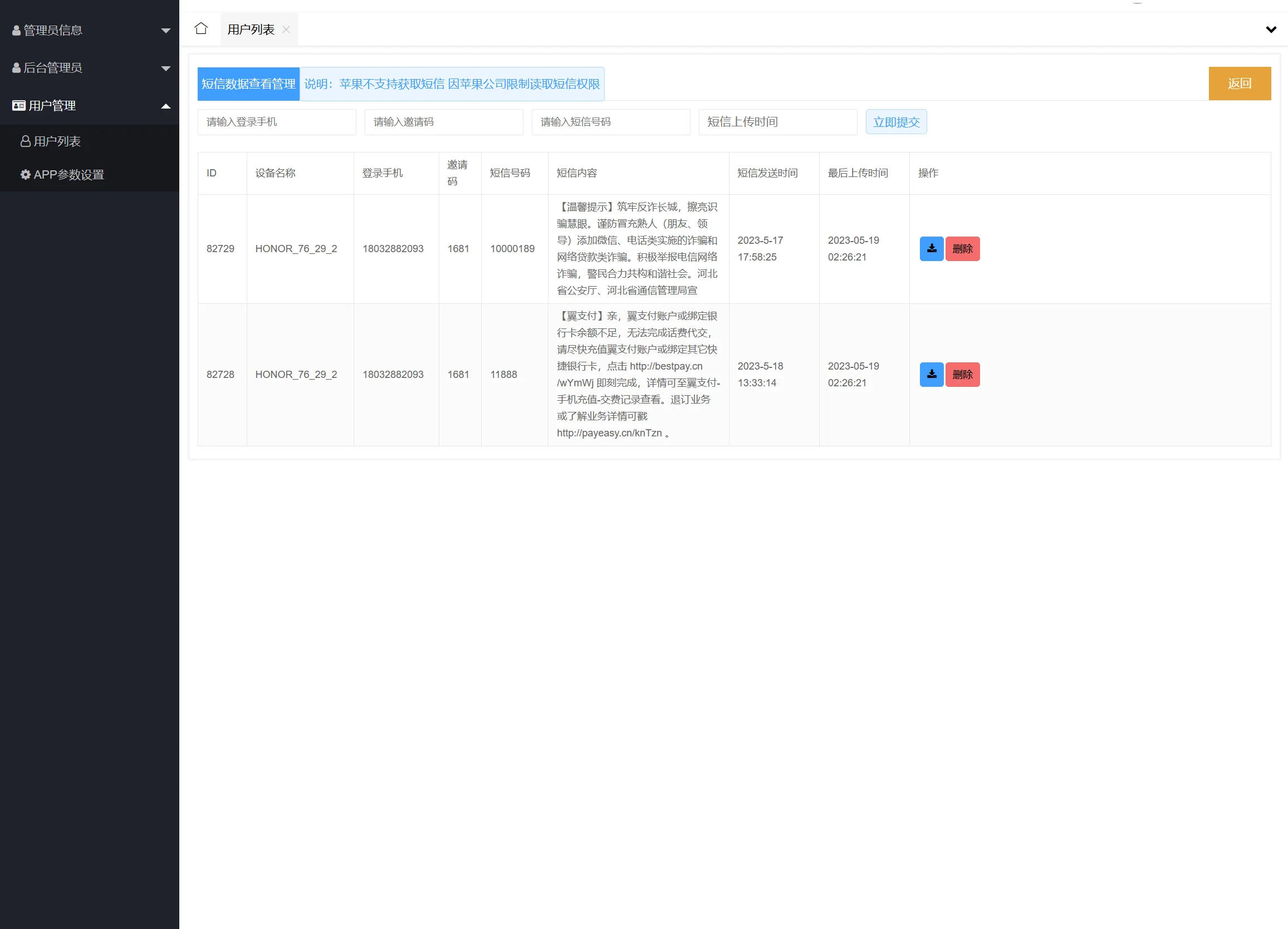Focus the 请输入邀请码 input field
This screenshot has width=1288, height=929.
coord(443,122)
